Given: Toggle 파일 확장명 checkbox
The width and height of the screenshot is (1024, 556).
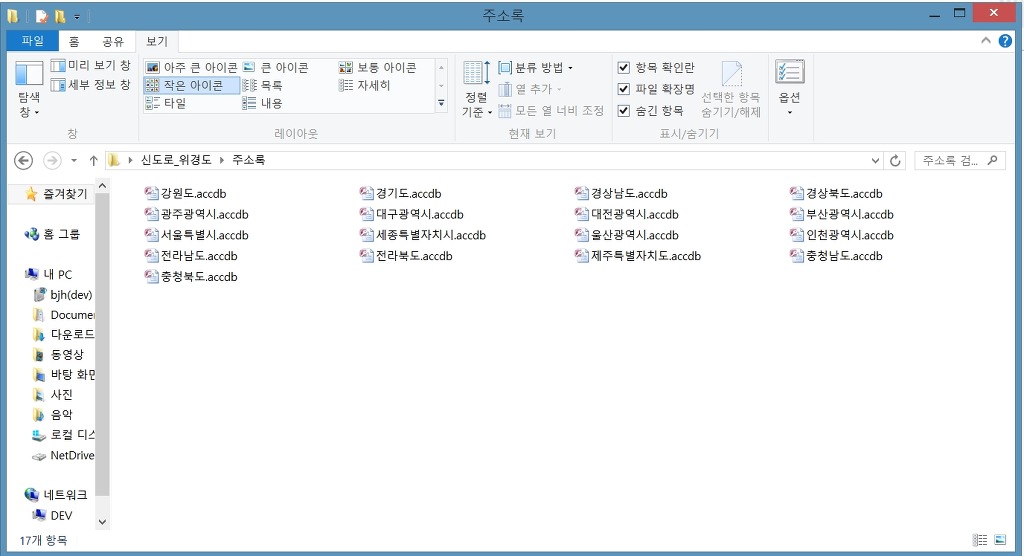Looking at the screenshot, I should pyautogui.click(x=624, y=89).
